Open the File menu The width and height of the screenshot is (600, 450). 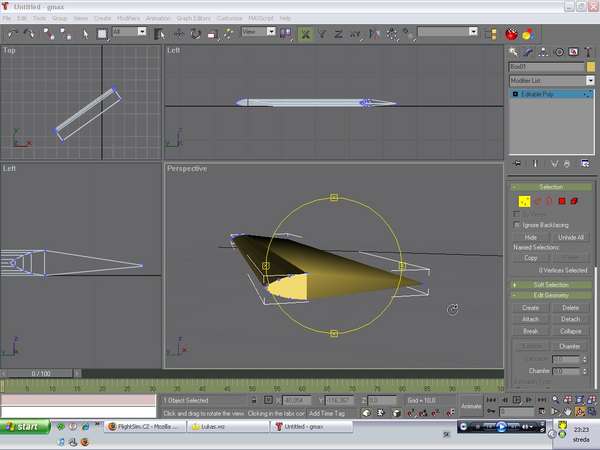pos(7,18)
